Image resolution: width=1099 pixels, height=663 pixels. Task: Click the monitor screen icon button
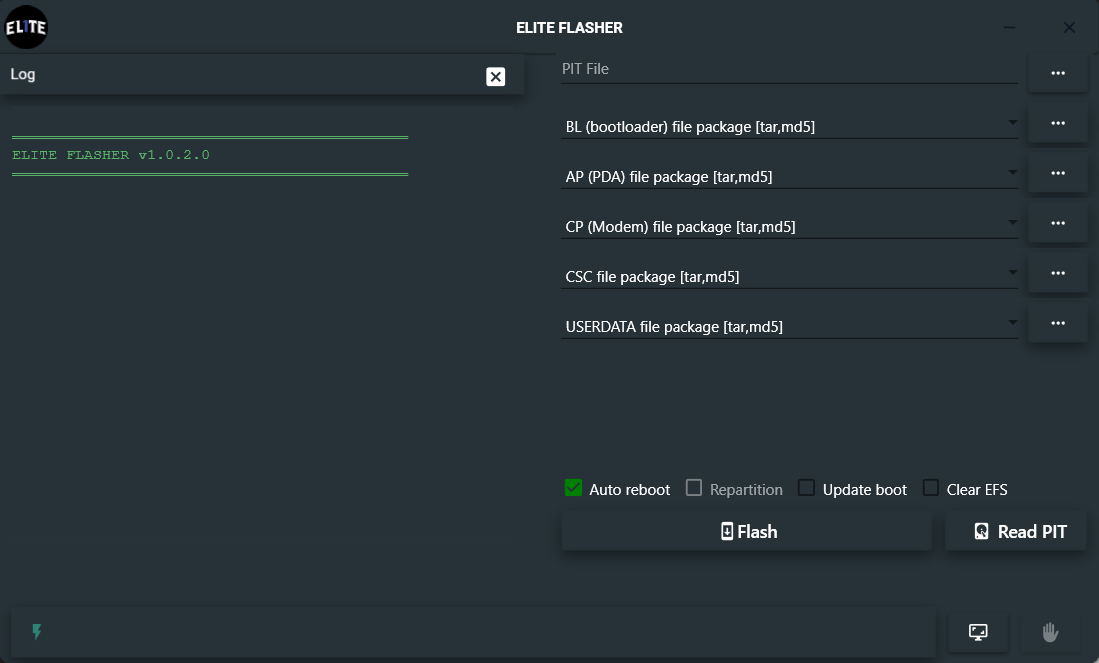[x=978, y=632]
